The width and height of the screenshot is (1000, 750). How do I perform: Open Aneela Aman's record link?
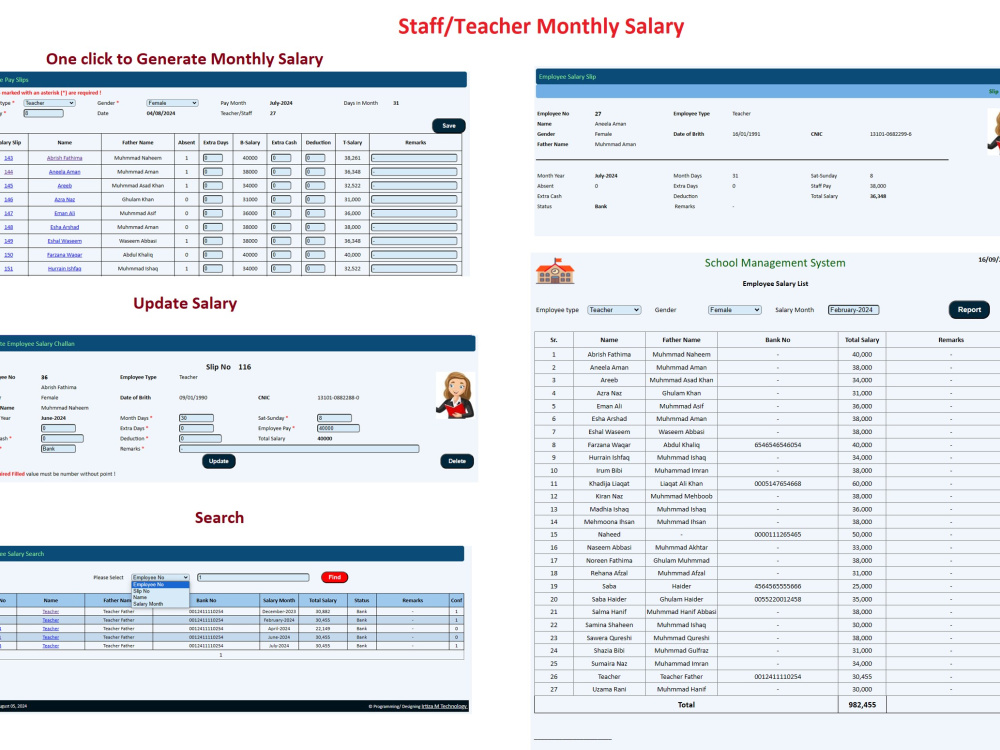pyautogui.click(x=66, y=171)
